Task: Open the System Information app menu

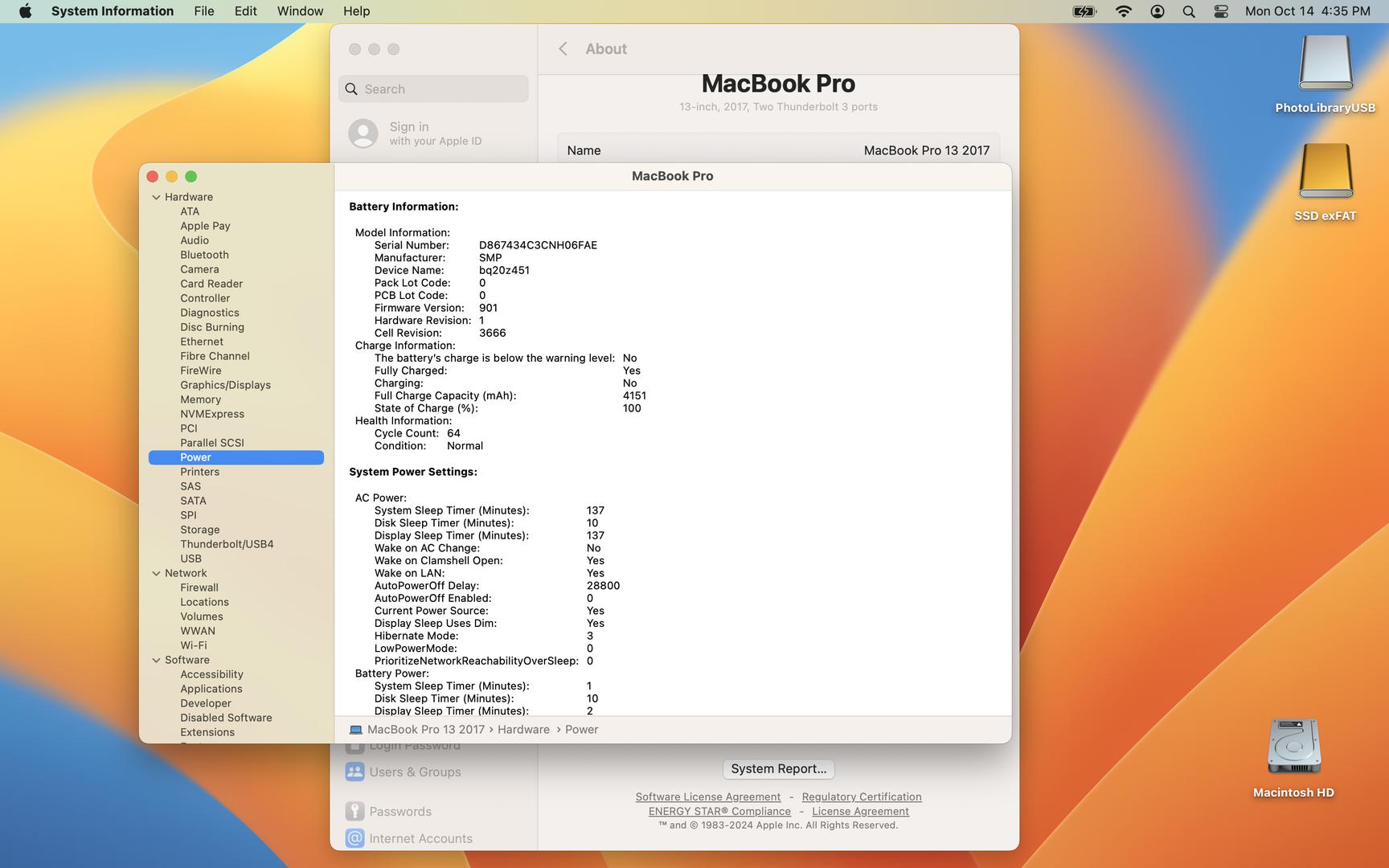Action: 113,11
